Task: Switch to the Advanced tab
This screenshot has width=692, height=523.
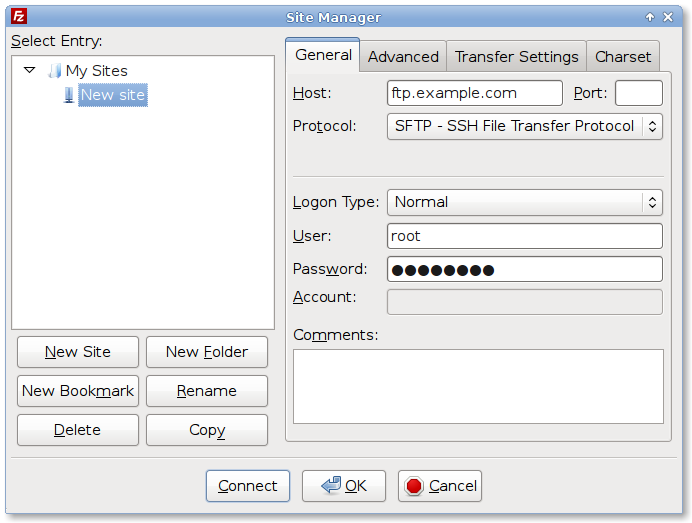Action: [x=403, y=57]
